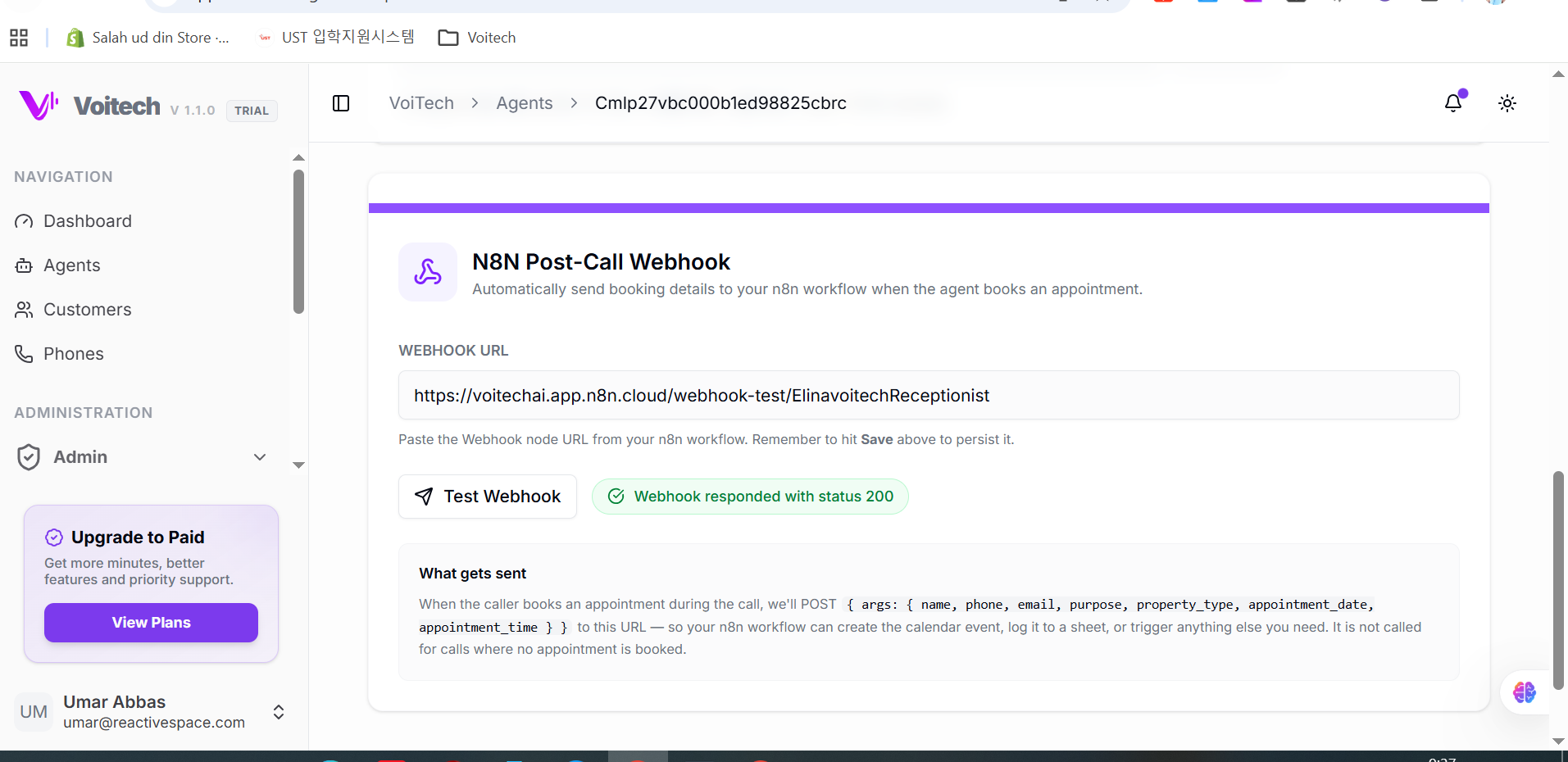Screen dimensions: 1568x762
Task: Click page scroll up arrow
Action: tap(1558, 74)
